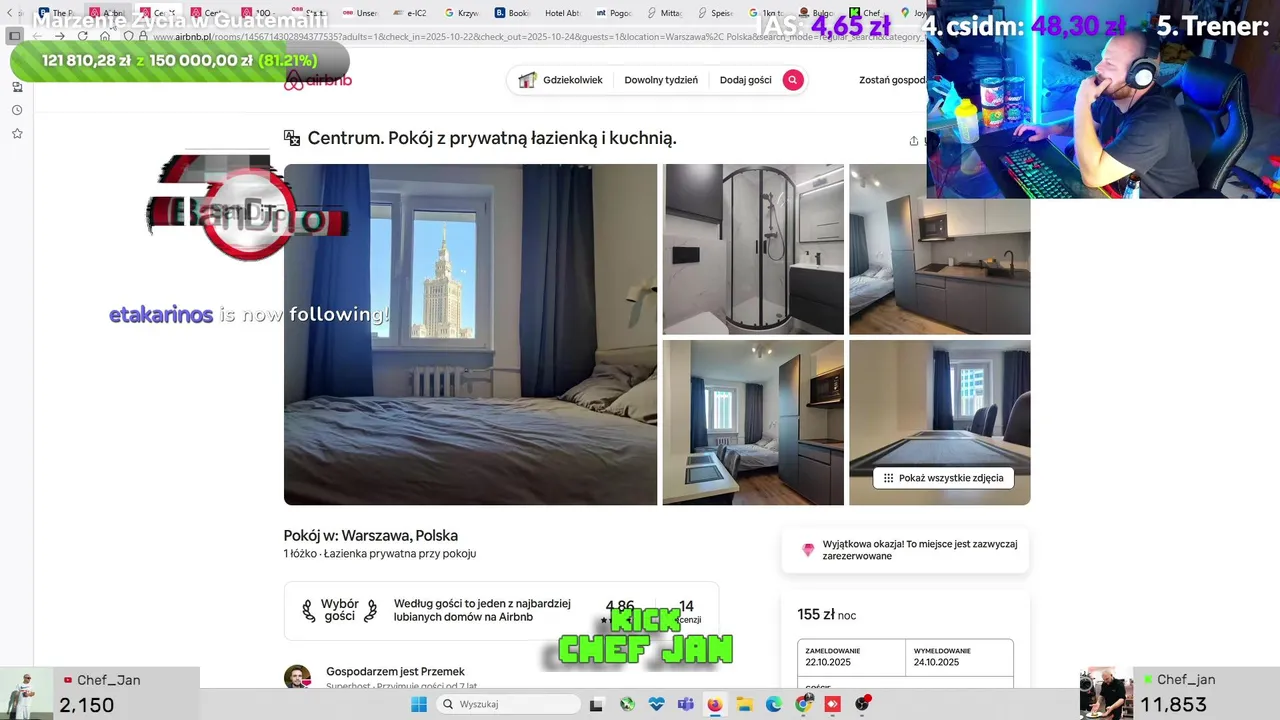Click the 'Wyjątkowa okazja!' notice text
Image resolution: width=1280 pixels, height=720 pixels.
920,550
